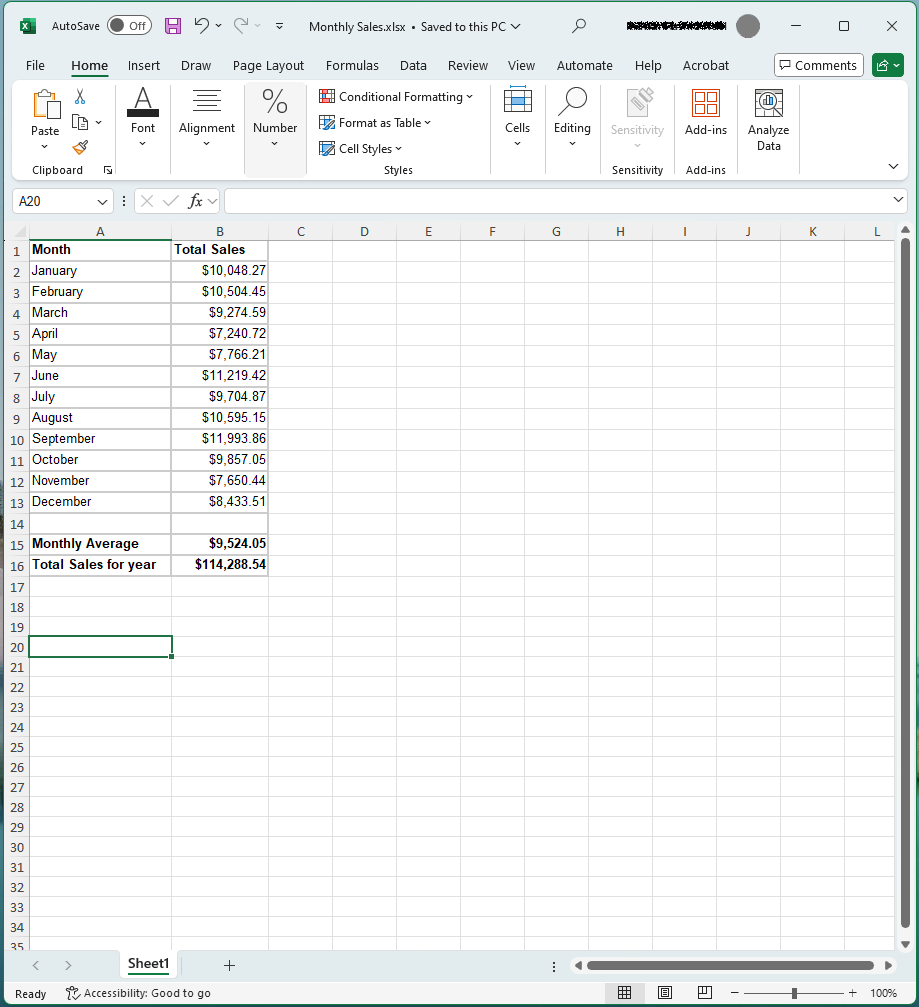
Task: Click the zoom slider handle
Action: tap(794, 993)
